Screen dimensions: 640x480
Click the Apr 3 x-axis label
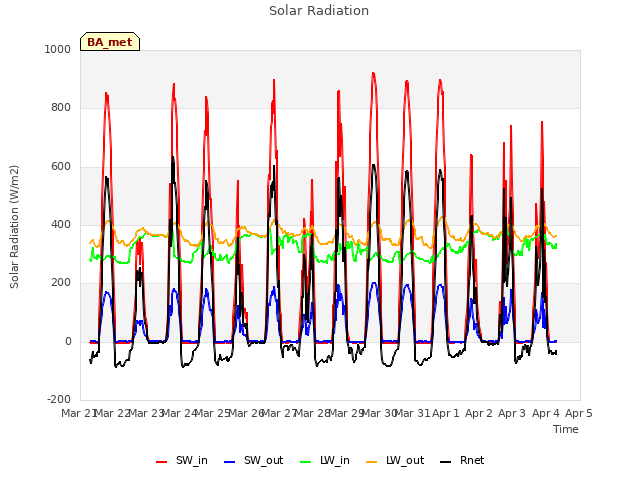[x=512, y=413]
